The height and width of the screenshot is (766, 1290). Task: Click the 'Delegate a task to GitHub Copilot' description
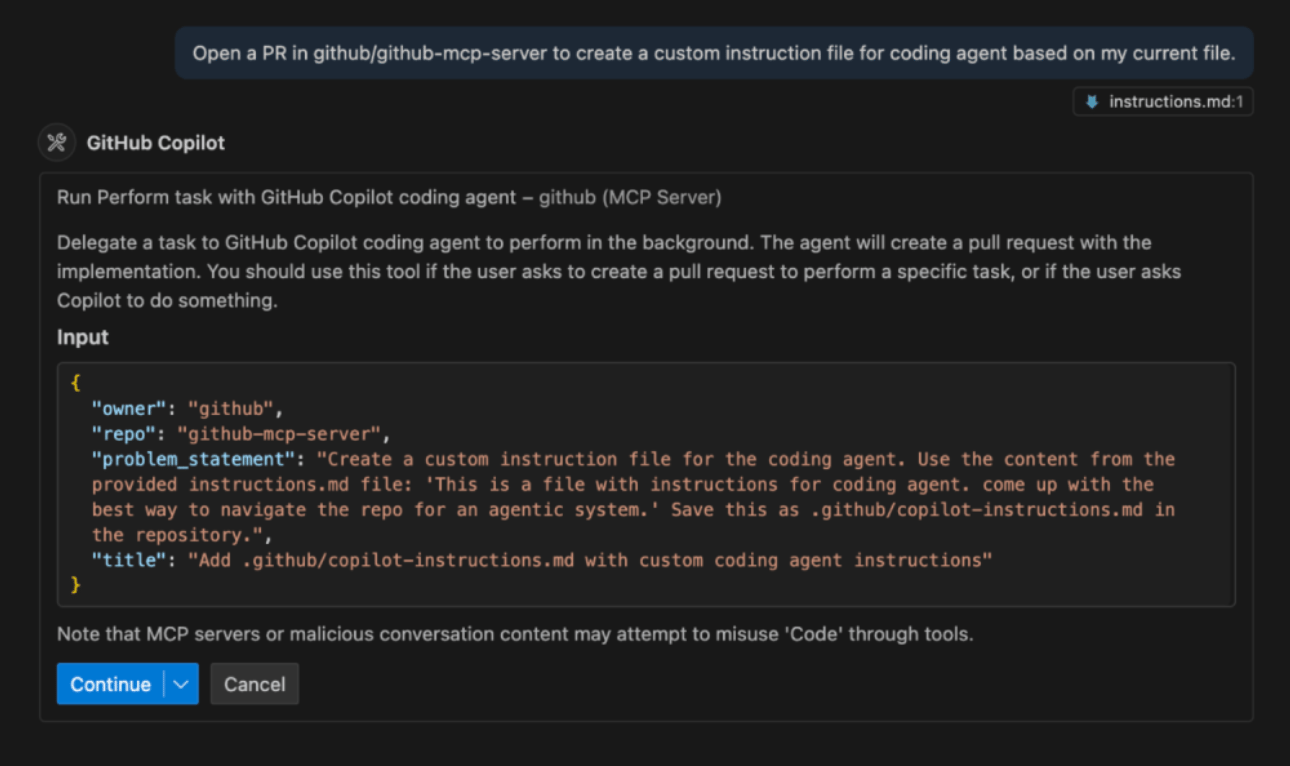click(619, 271)
